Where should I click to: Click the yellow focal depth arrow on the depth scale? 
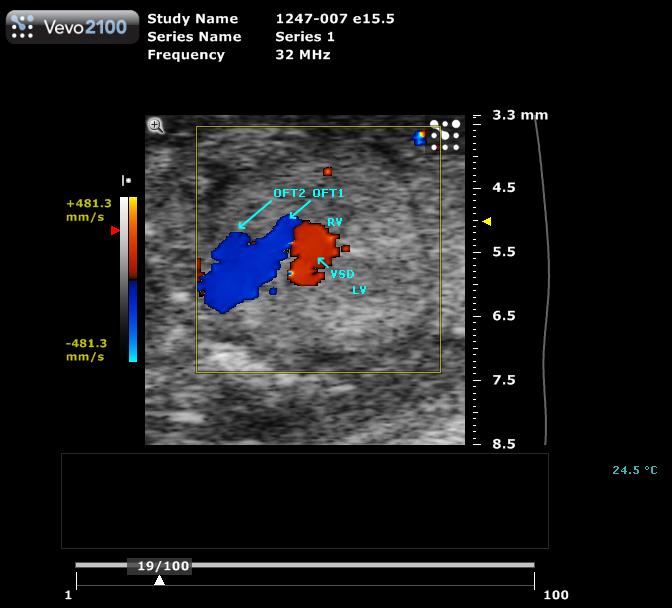[487, 222]
